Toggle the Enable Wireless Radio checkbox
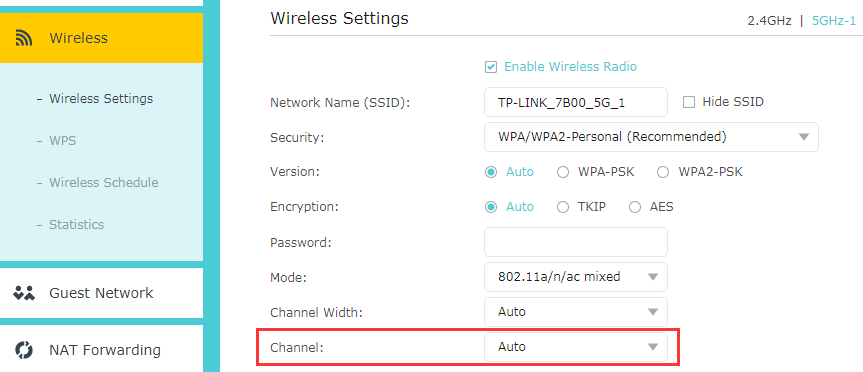863x372 pixels. coord(490,67)
